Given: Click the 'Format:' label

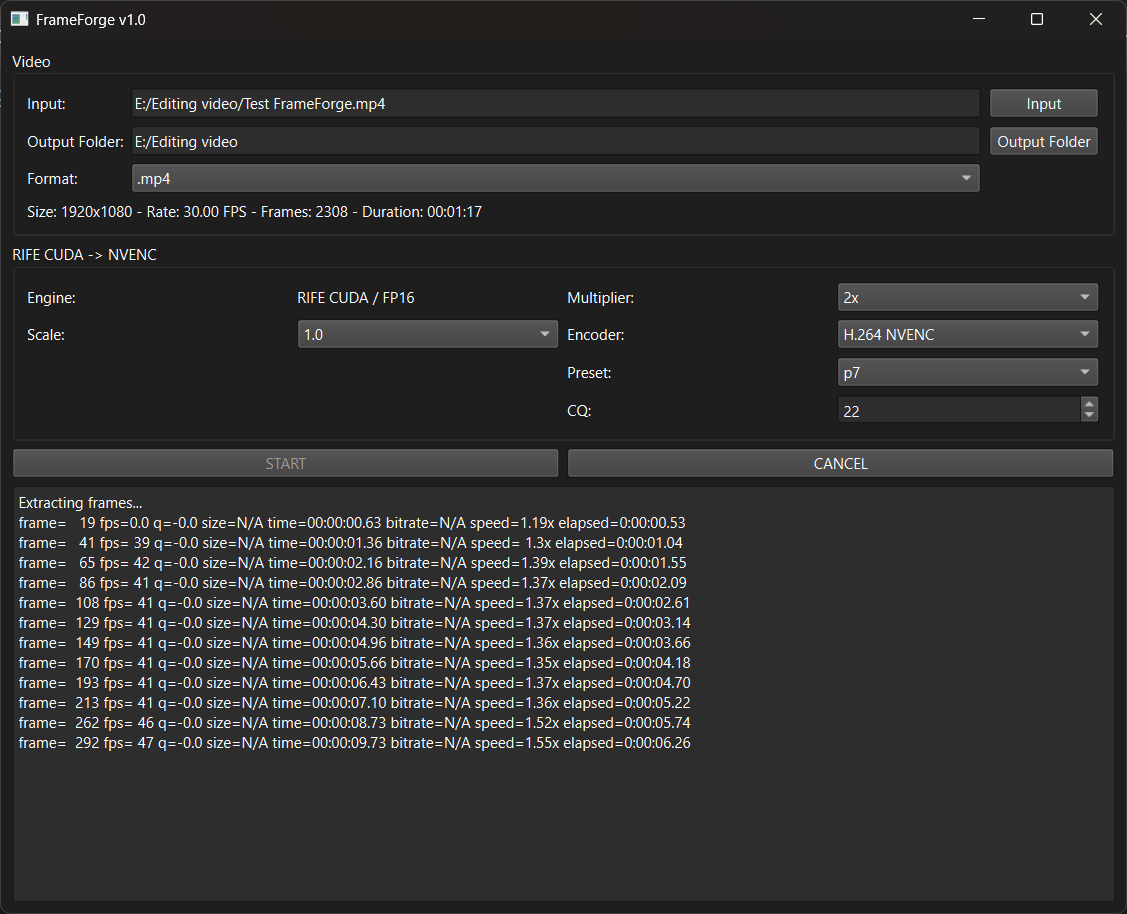Looking at the screenshot, I should point(52,179).
